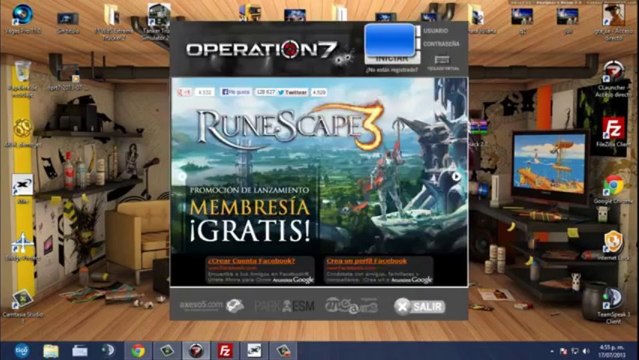Select the white X desktop shortcut icon
The width and height of the screenshot is (639, 360).
point(22,189)
